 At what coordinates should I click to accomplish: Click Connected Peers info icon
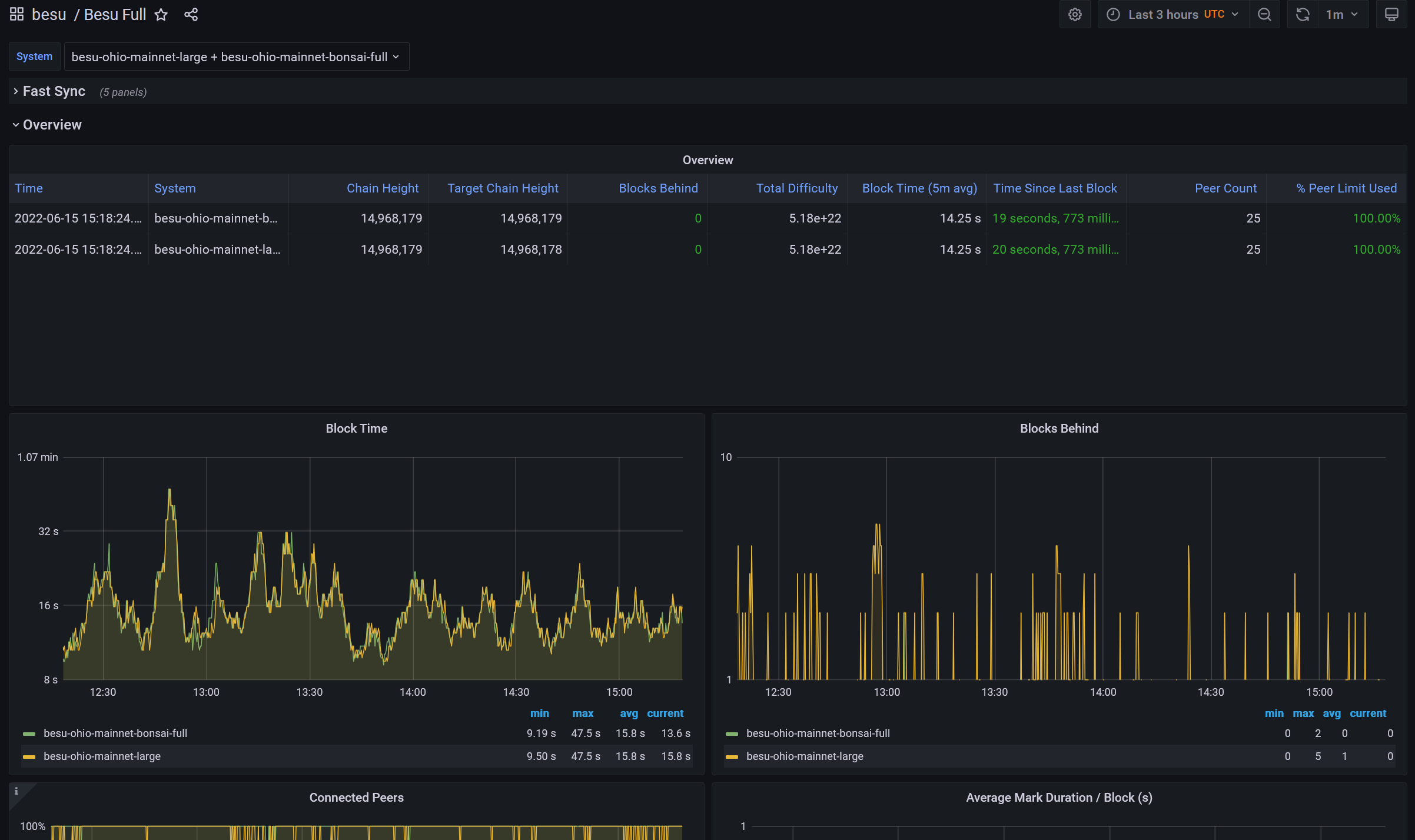click(16, 791)
